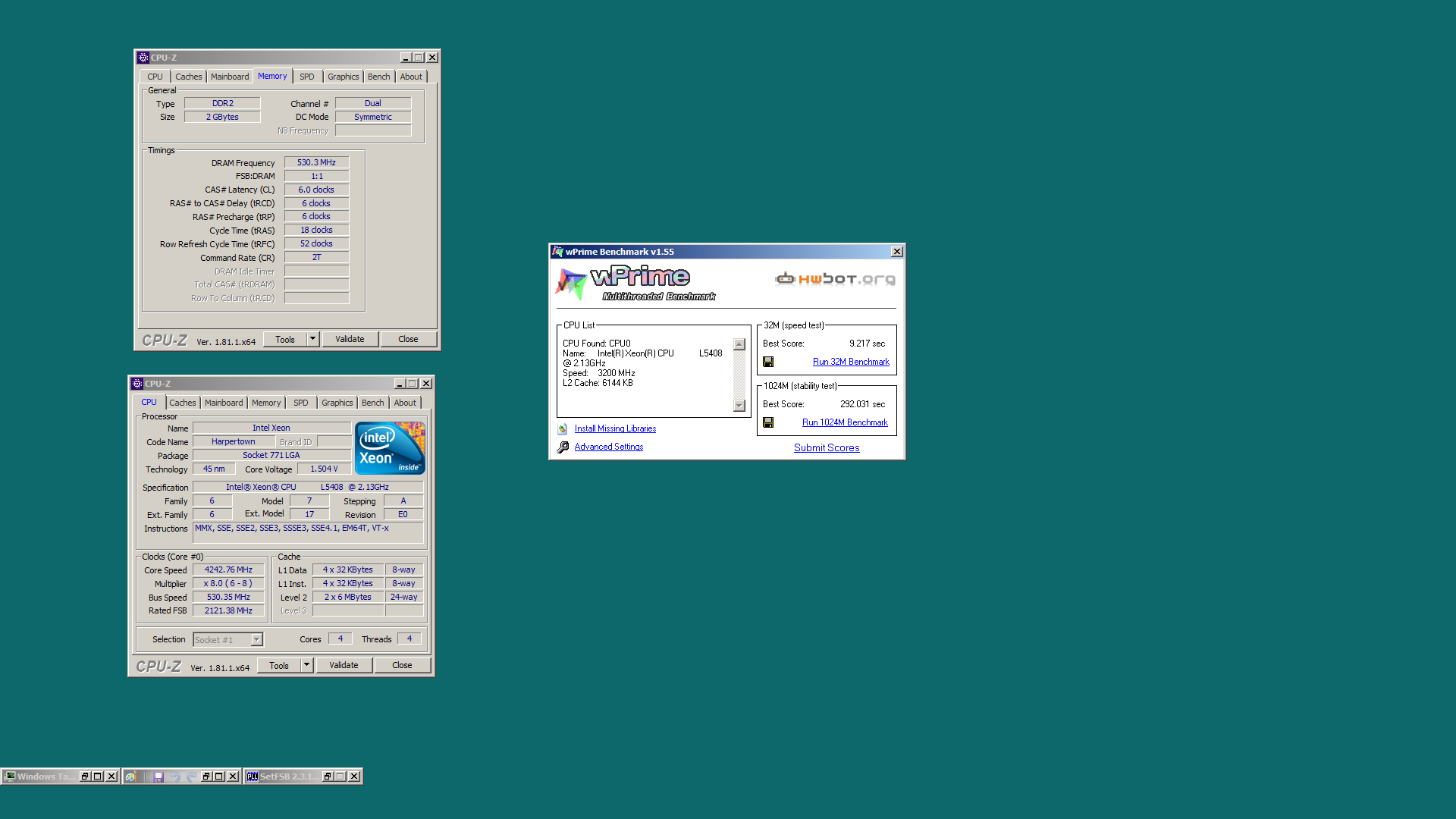Screen dimensions: 1456x819
Task: Click the SetFSB PLL icon
Action: (252, 777)
